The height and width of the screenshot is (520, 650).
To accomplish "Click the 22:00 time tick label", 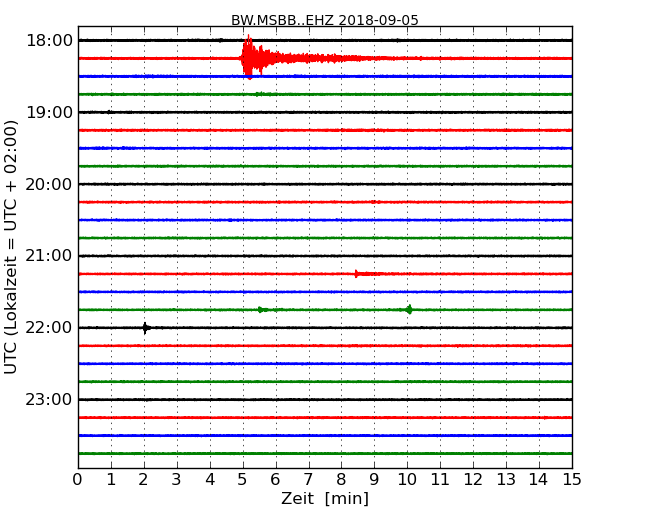I will pyautogui.click(x=48, y=328).
